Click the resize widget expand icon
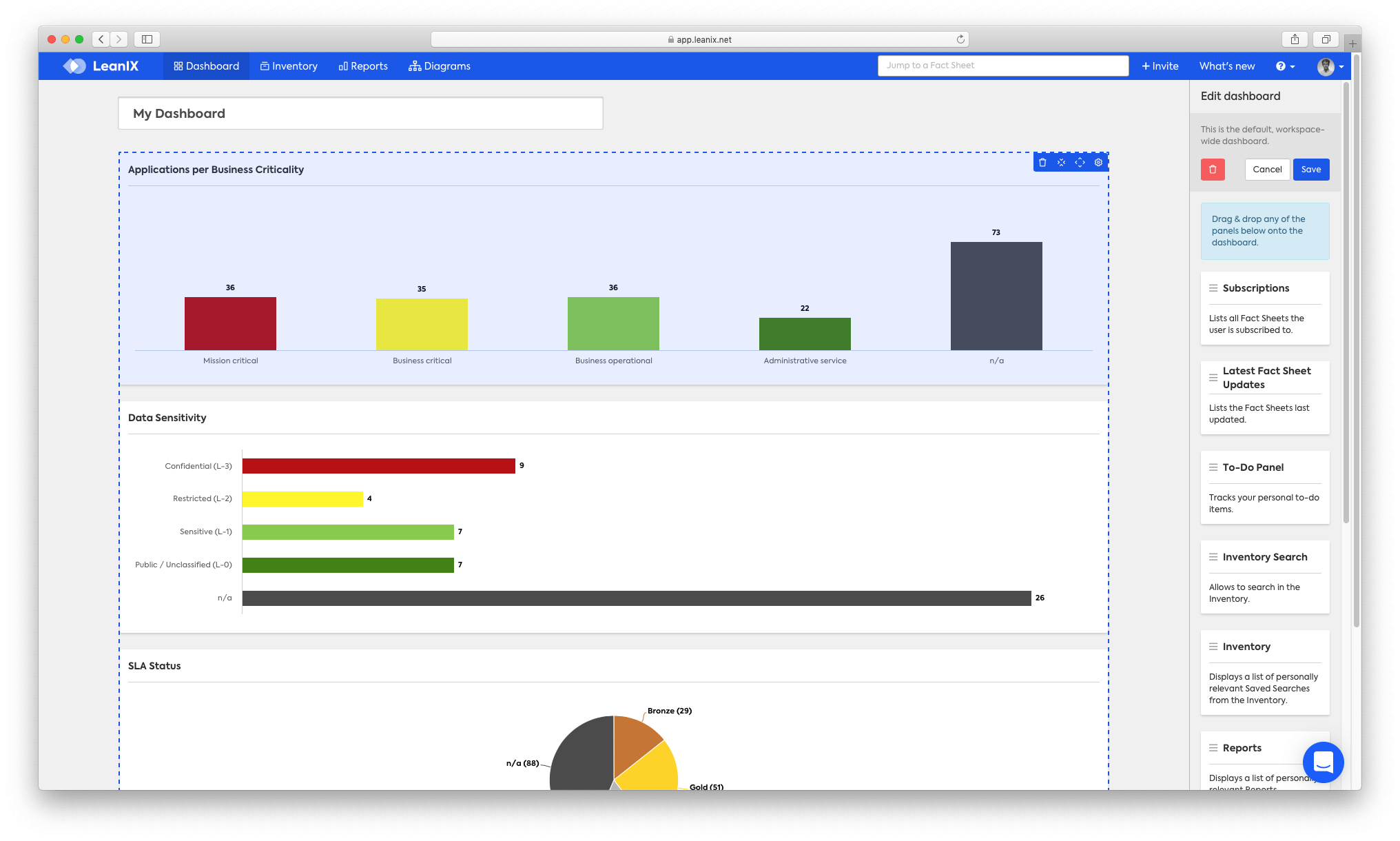The width and height of the screenshot is (1400, 841). (1080, 161)
